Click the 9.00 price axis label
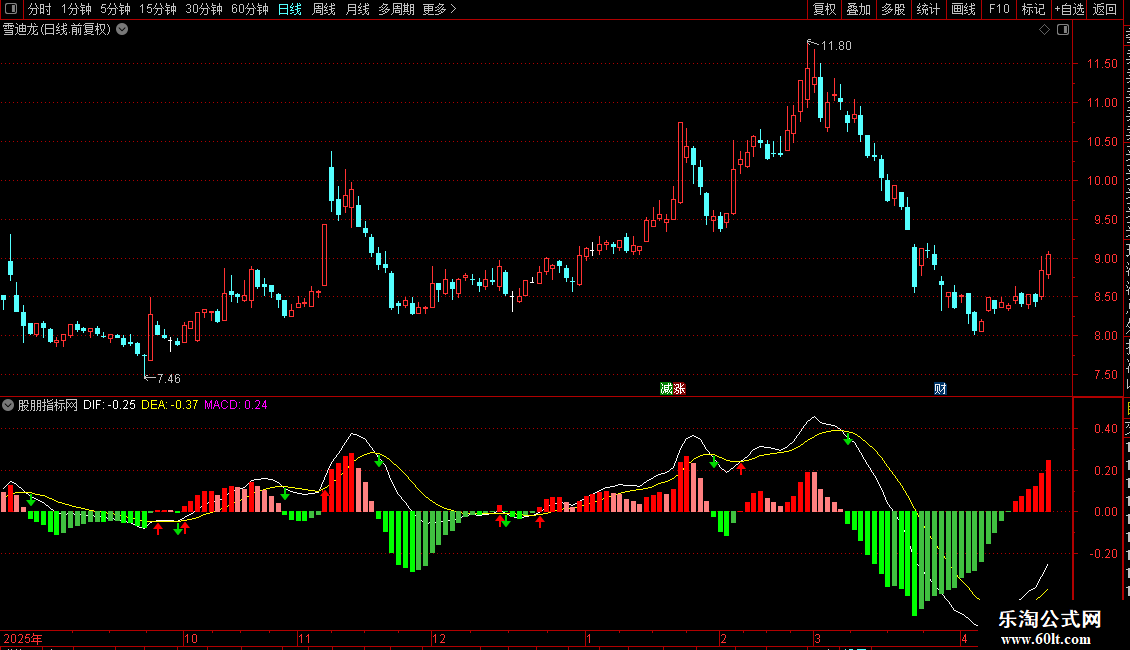 tap(1105, 259)
